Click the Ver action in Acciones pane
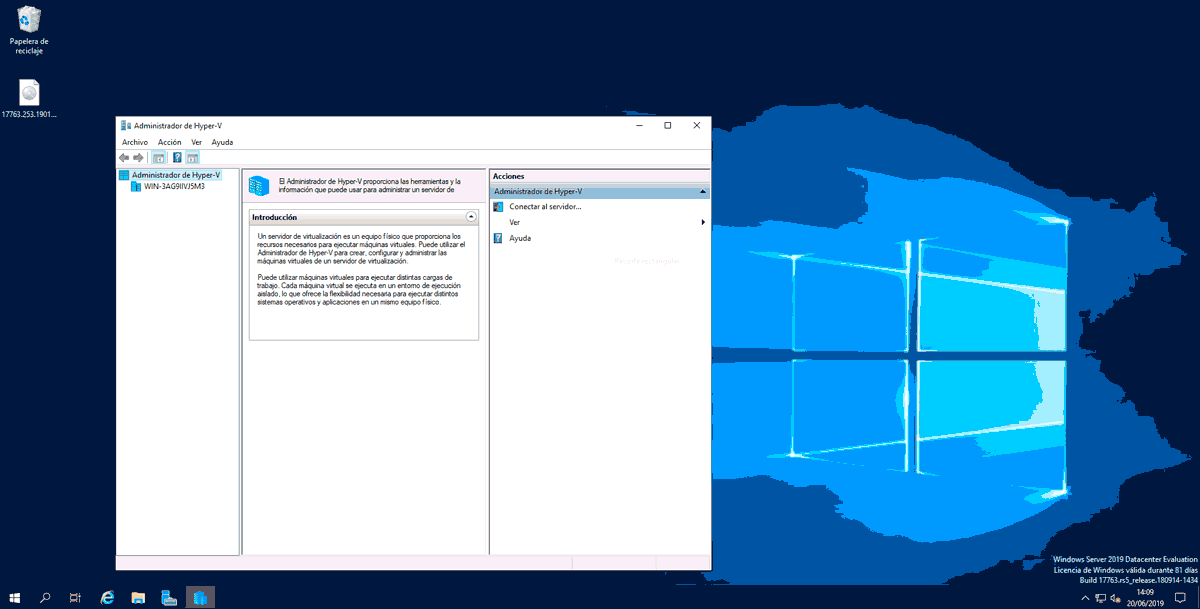This screenshot has width=1200, height=609. point(515,222)
